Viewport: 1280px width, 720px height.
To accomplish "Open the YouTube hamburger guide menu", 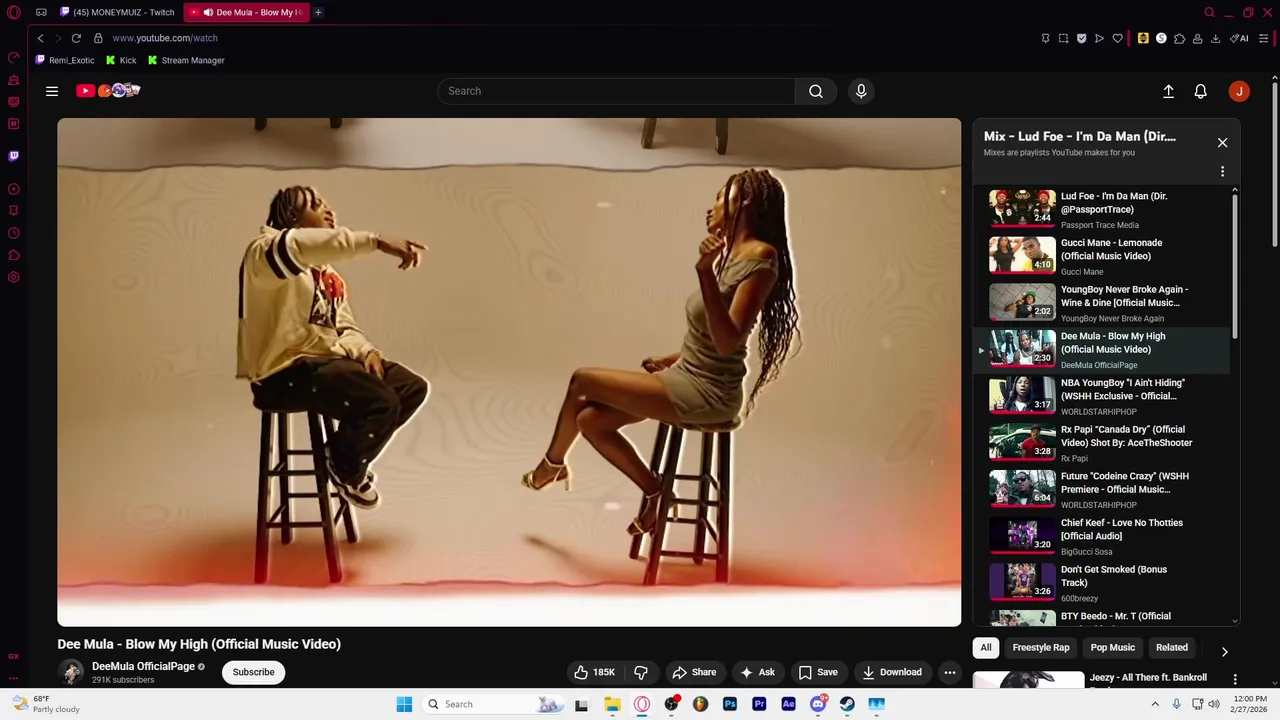I will coord(52,91).
